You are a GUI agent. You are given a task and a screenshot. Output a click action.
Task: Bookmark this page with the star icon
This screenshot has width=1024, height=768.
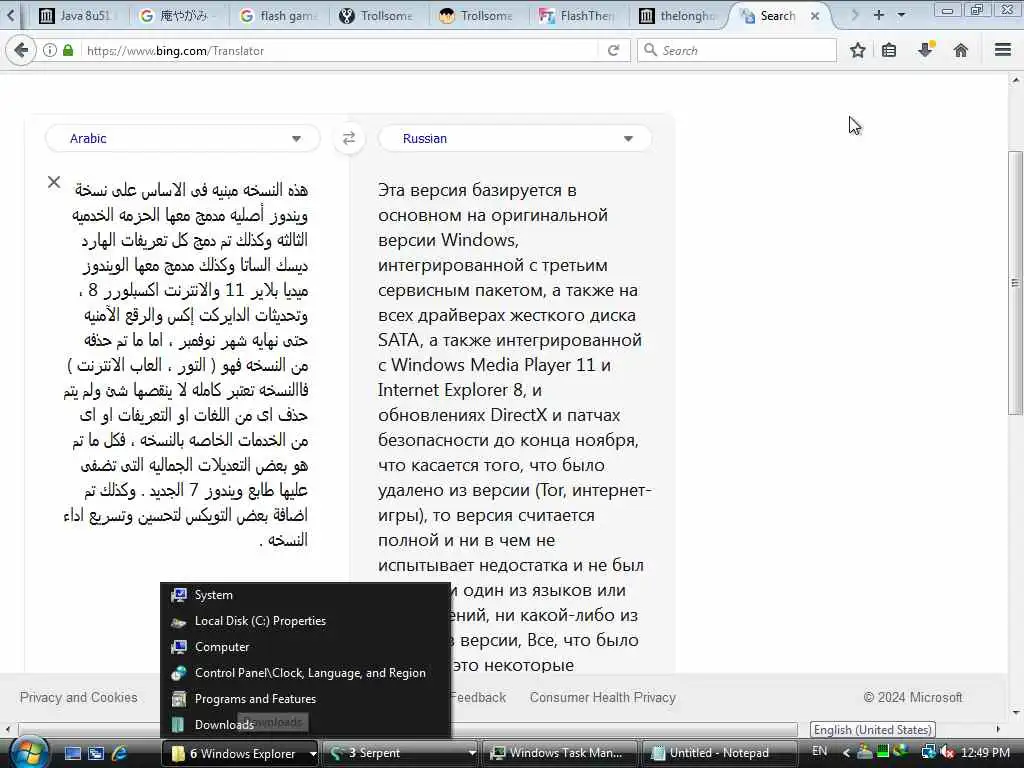(x=857, y=50)
